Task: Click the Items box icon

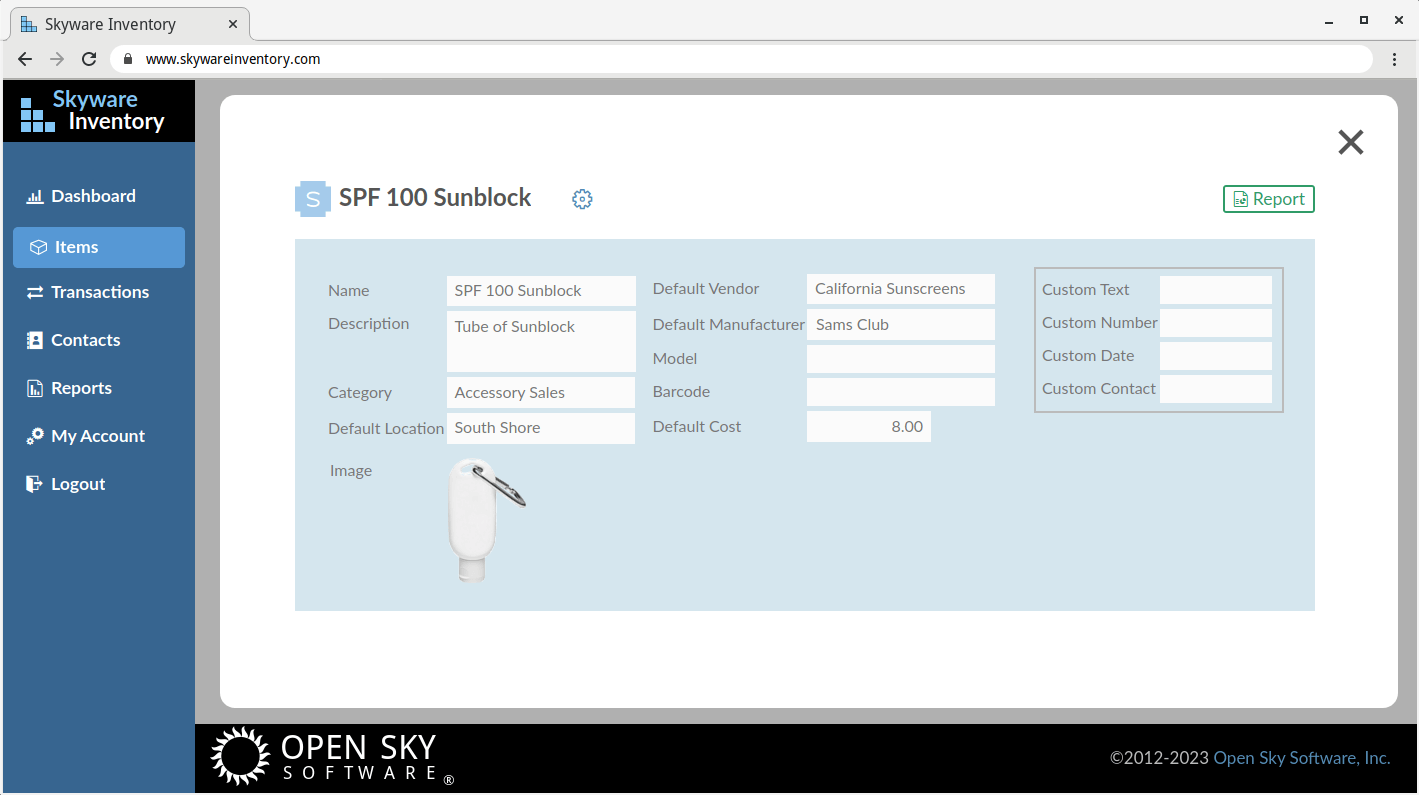Action: 38,247
